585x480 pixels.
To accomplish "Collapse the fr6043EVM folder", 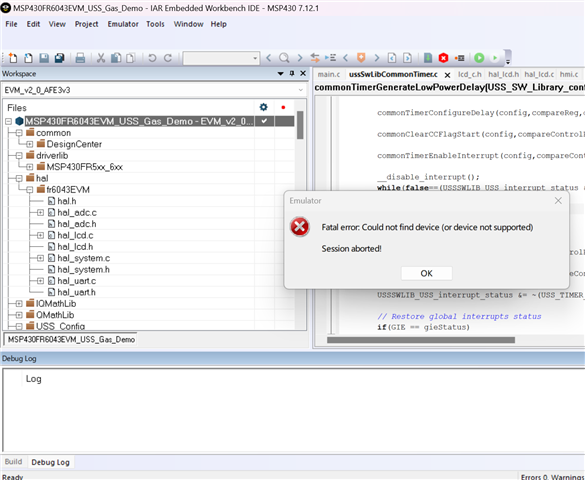I will click(x=29, y=190).
